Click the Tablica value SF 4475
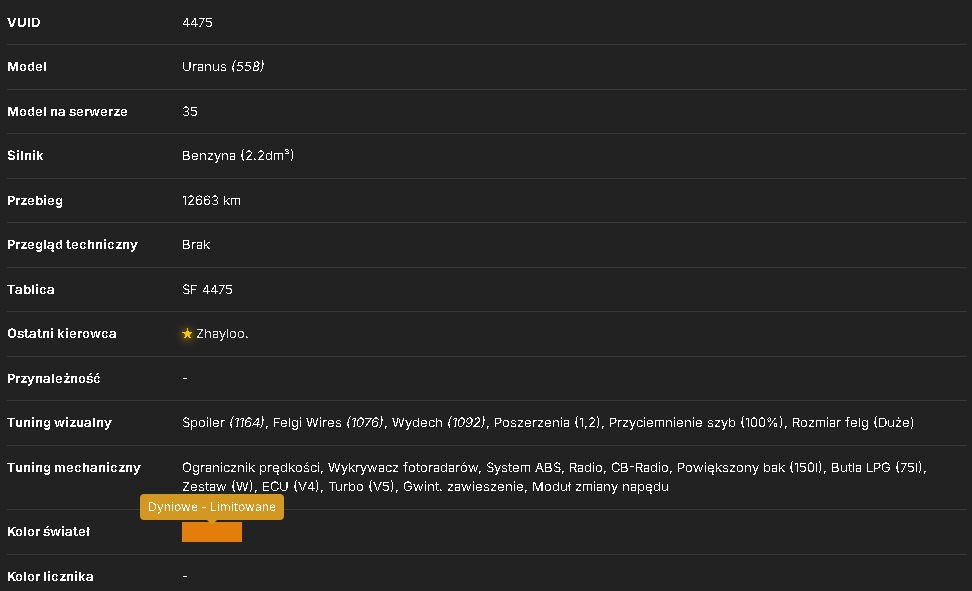Viewport: 972px width, 591px height. click(207, 290)
